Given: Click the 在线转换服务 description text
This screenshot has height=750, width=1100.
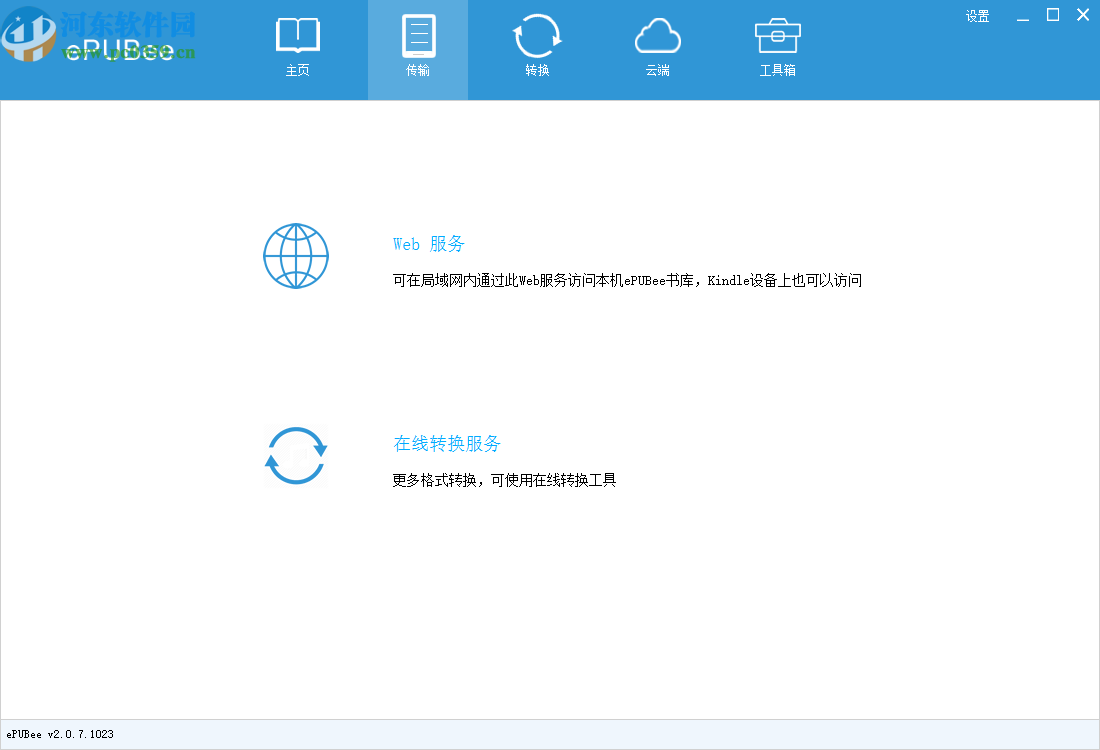Looking at the screenshot, I should (x=503, y=479).
